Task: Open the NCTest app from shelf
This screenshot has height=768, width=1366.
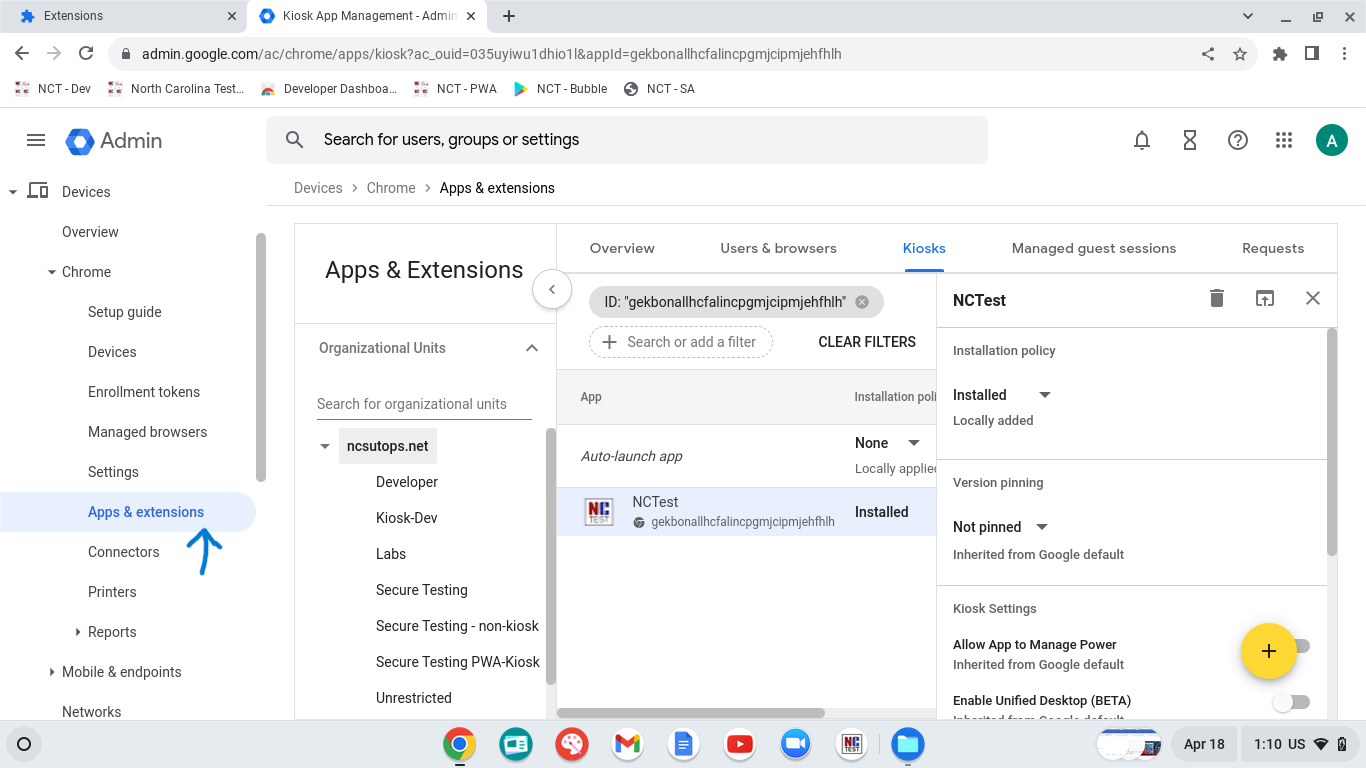Action: 852,744
